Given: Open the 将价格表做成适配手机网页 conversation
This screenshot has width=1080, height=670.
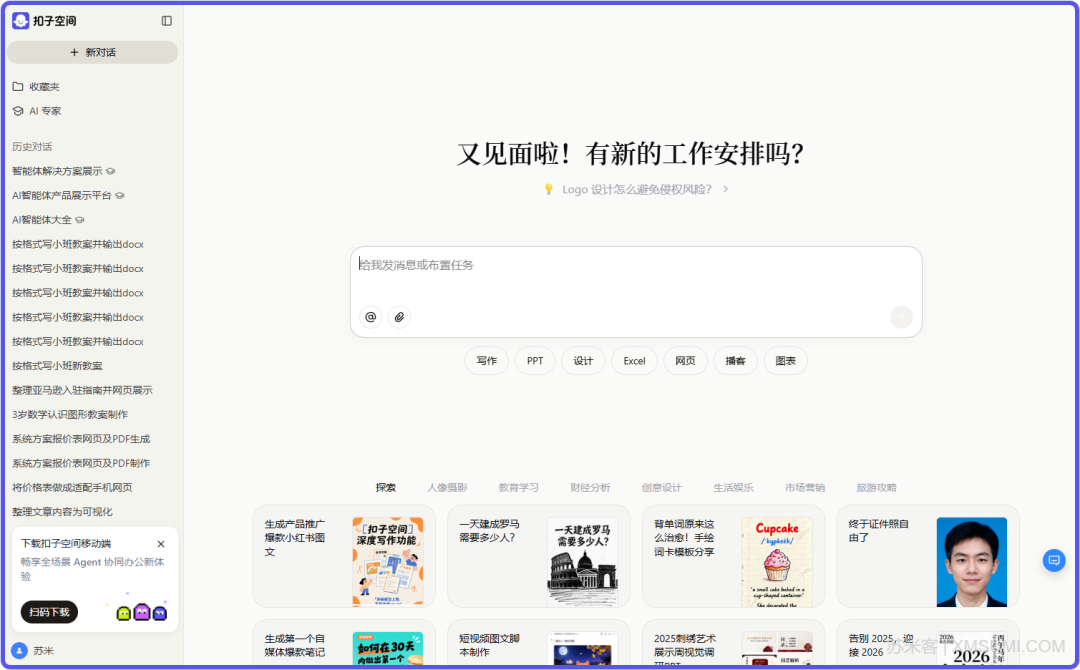Looking at the screenshot, I should 72,488.
